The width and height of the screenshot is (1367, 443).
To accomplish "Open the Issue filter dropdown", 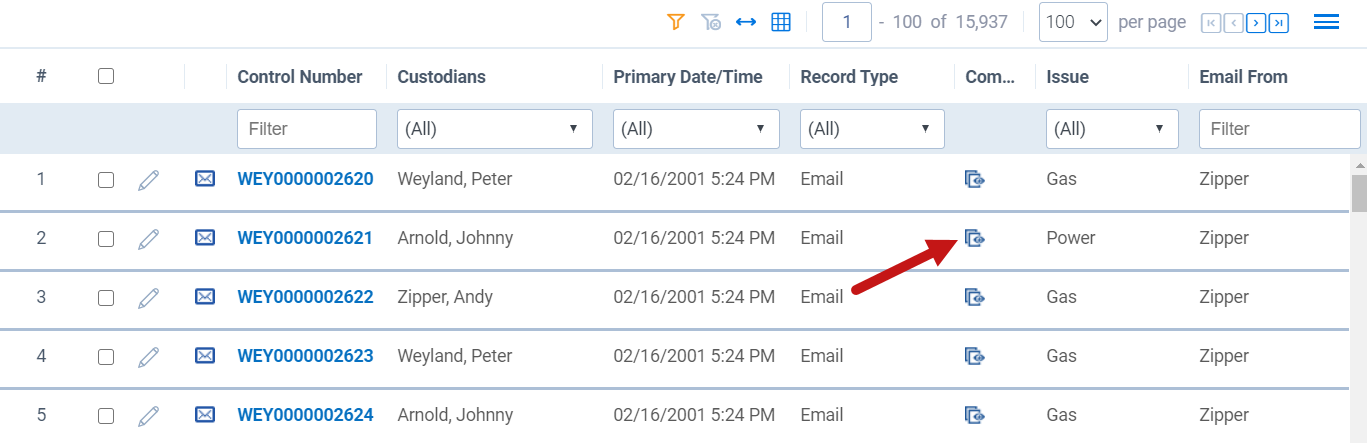I will point(1112,129).
